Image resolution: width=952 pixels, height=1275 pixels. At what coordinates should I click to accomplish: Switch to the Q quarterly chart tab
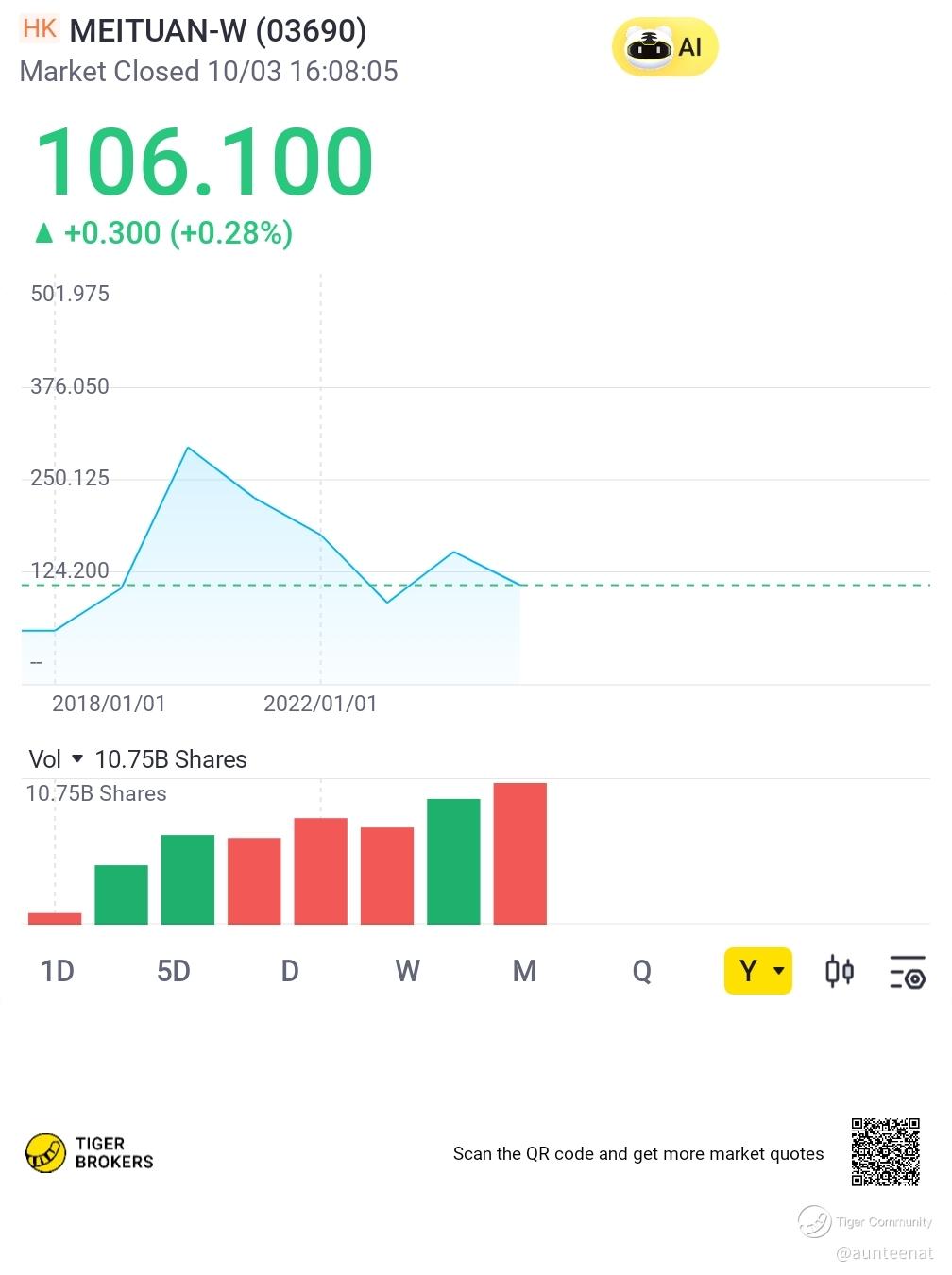coord(641,971)
